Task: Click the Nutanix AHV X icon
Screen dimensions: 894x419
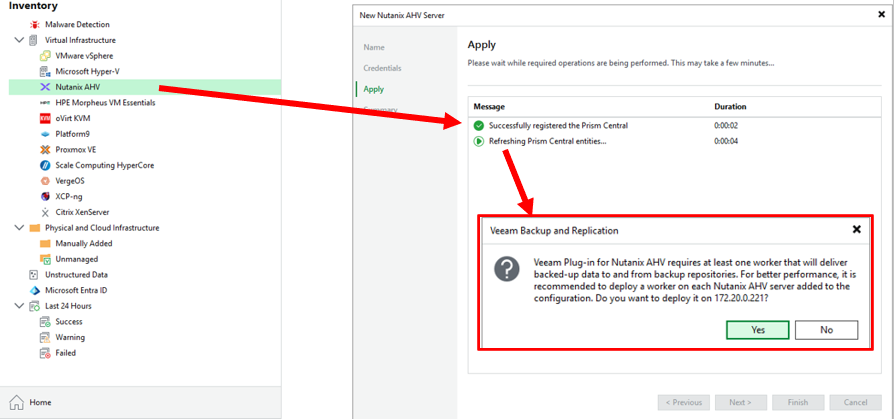Action: point(45,87)
